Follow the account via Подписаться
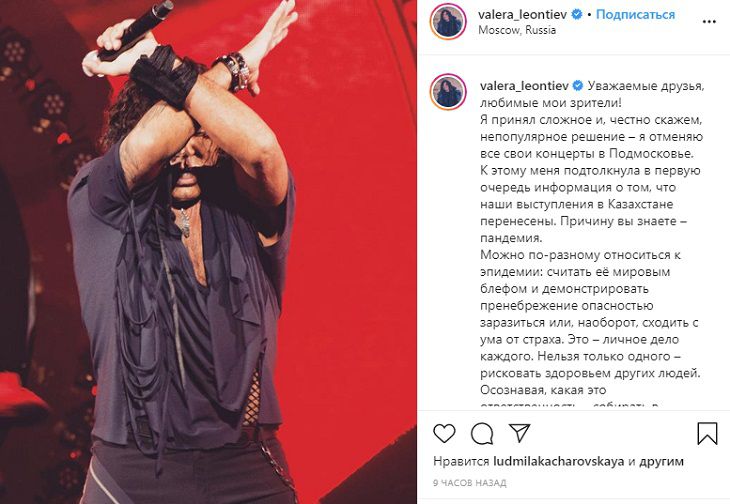The image size is (730, 504). (635, 14)
